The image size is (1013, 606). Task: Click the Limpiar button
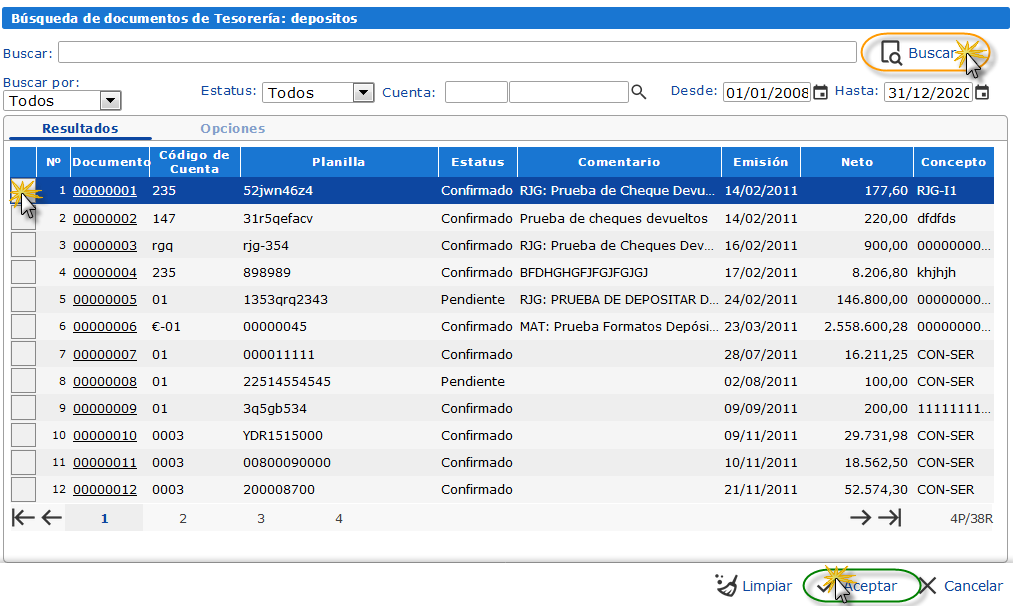pyautogui.click(x=753, y=586)
